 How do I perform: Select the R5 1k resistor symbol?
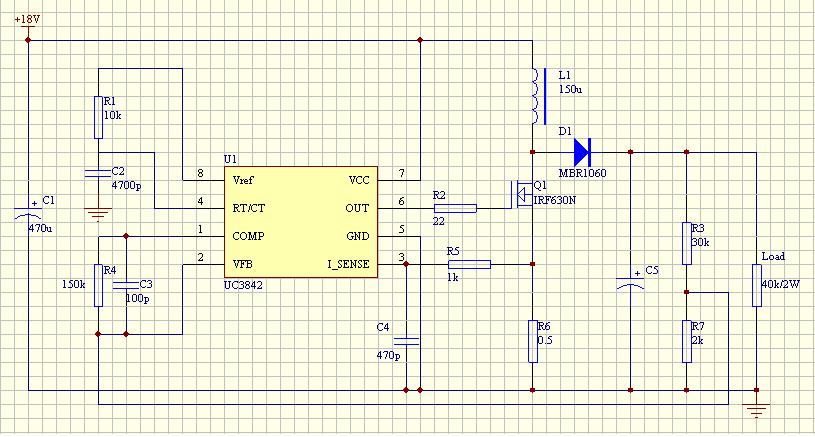point(469,264)
